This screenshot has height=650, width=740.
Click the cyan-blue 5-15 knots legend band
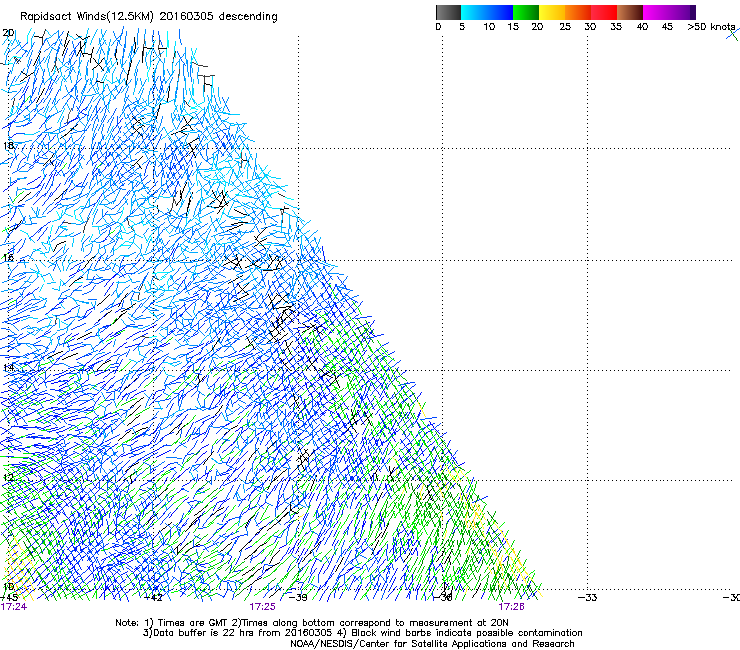click(x=487, y=12)
